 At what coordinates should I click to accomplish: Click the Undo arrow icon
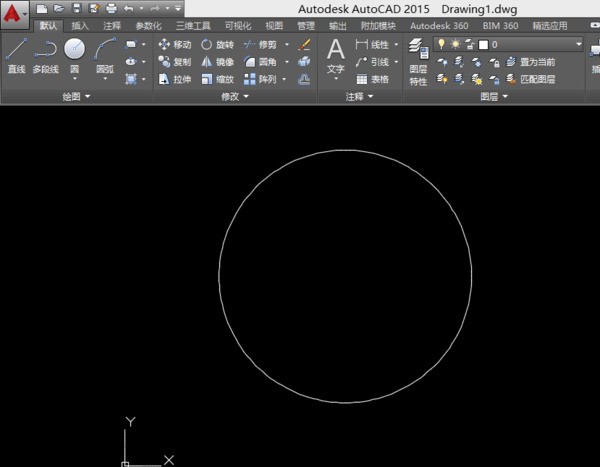click(x=129, y=8)
